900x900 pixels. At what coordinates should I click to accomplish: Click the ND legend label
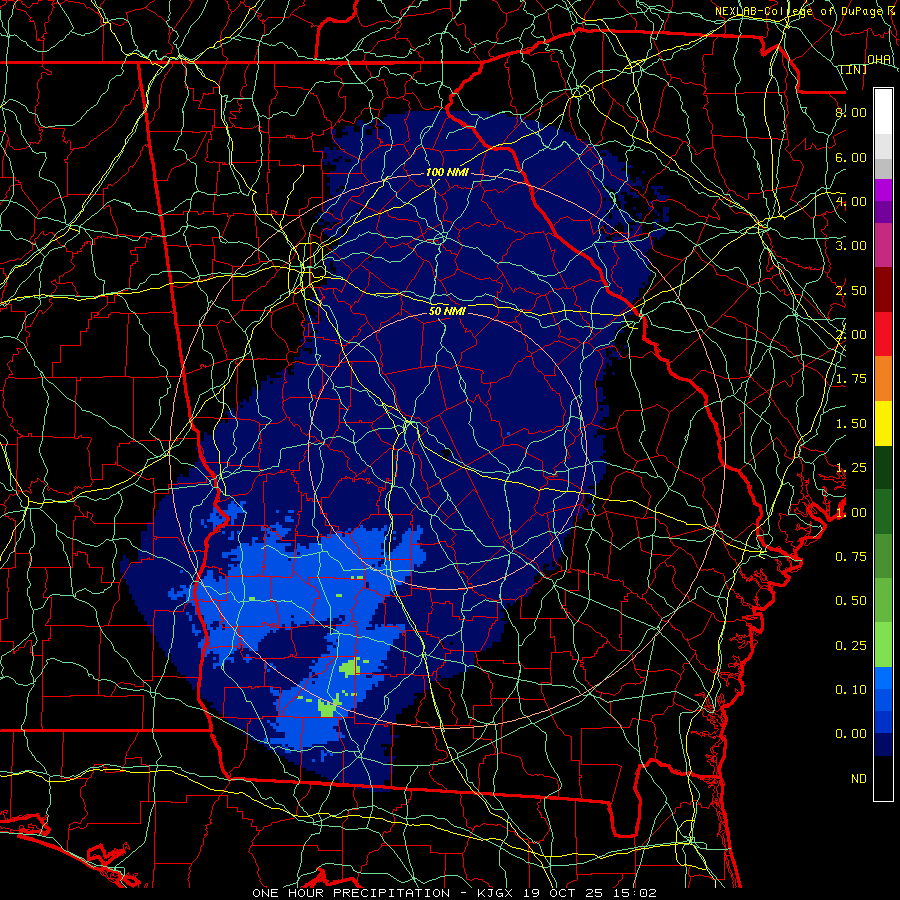point(859,779)
